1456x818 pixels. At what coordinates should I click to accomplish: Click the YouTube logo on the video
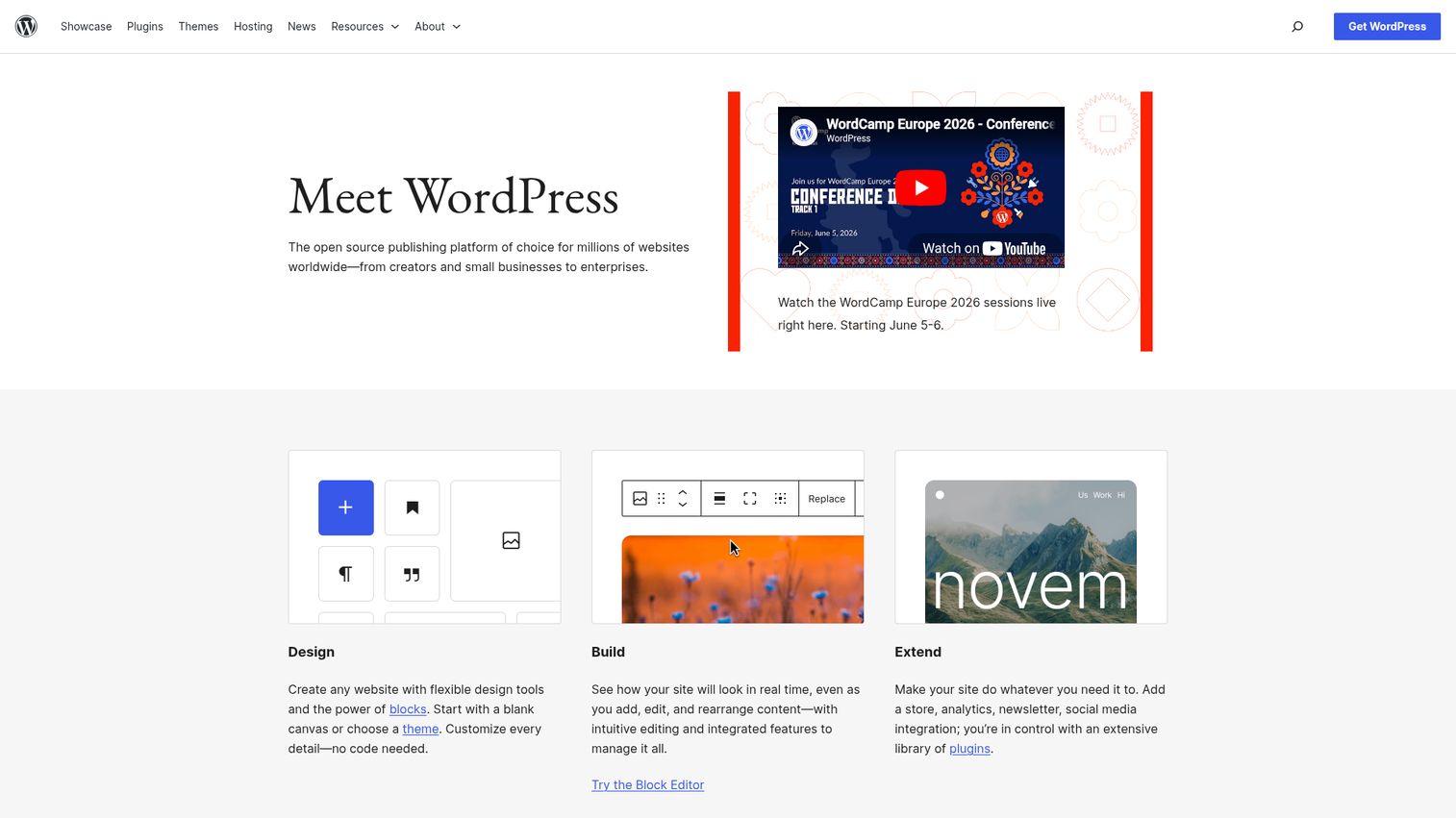point(1014,248)
